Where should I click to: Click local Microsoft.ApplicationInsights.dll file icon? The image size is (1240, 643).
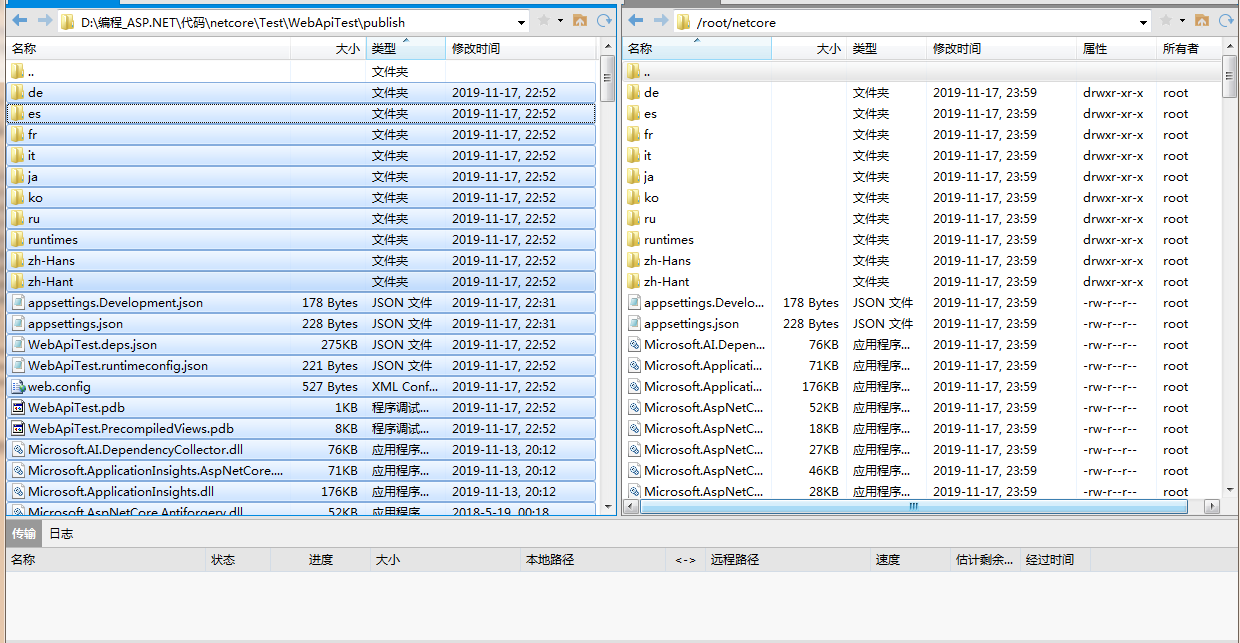click(x=18, y=492)
